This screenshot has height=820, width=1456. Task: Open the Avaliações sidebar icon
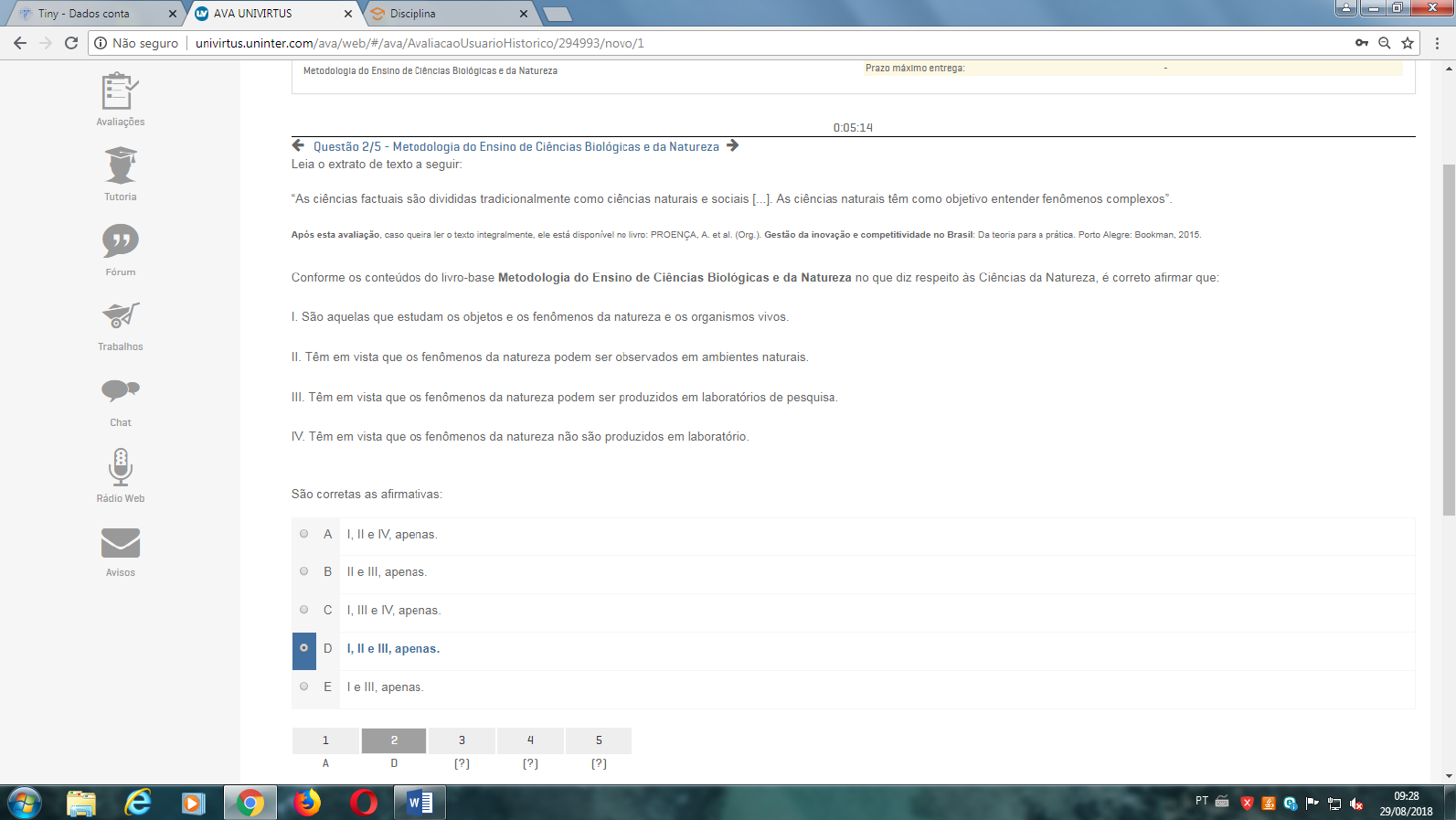pyautogui.click(x=121, y=91)
